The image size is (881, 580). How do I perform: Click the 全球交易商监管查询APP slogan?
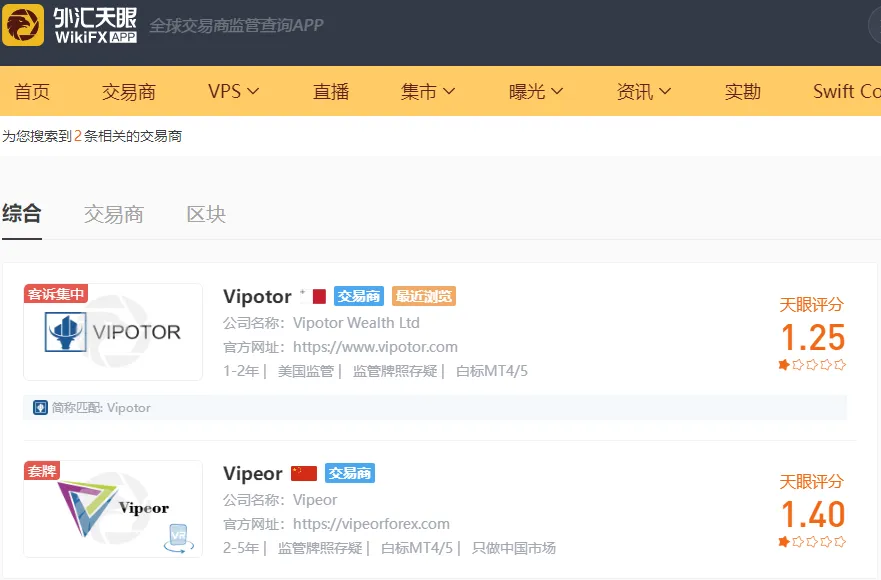236,25
